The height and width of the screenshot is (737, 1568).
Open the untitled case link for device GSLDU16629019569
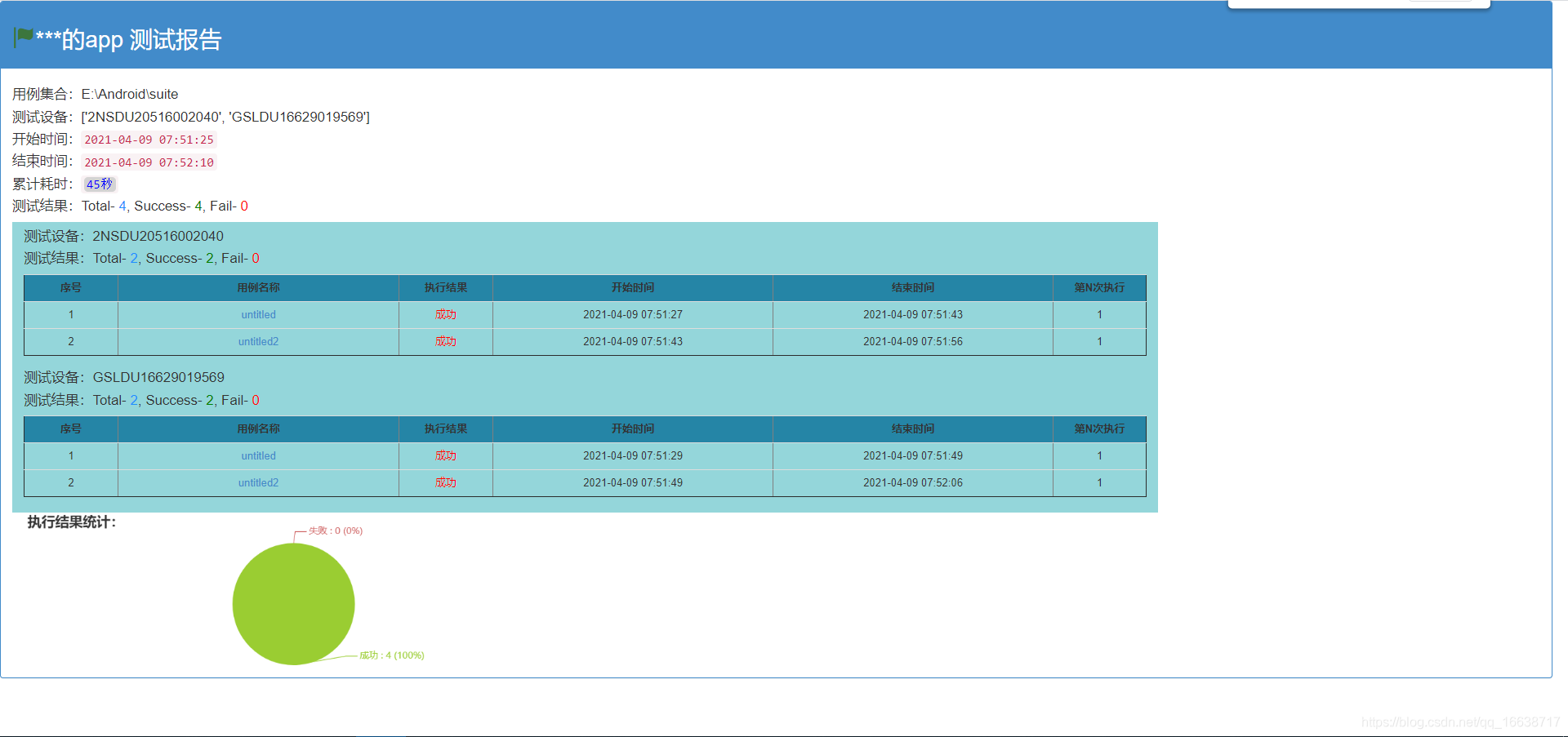[x=258, y=456]
